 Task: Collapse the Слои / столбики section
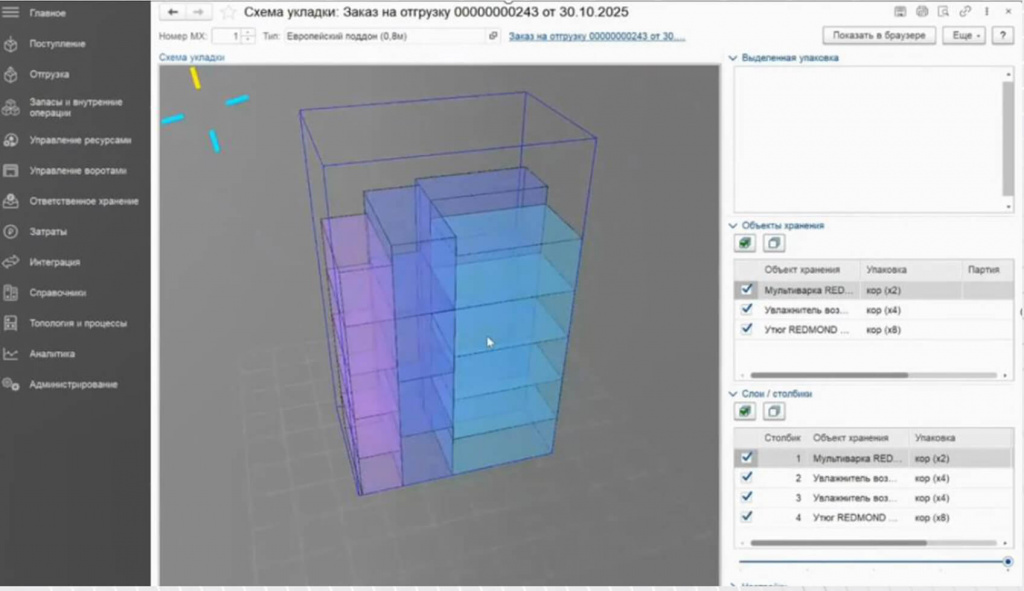[733, 394]
